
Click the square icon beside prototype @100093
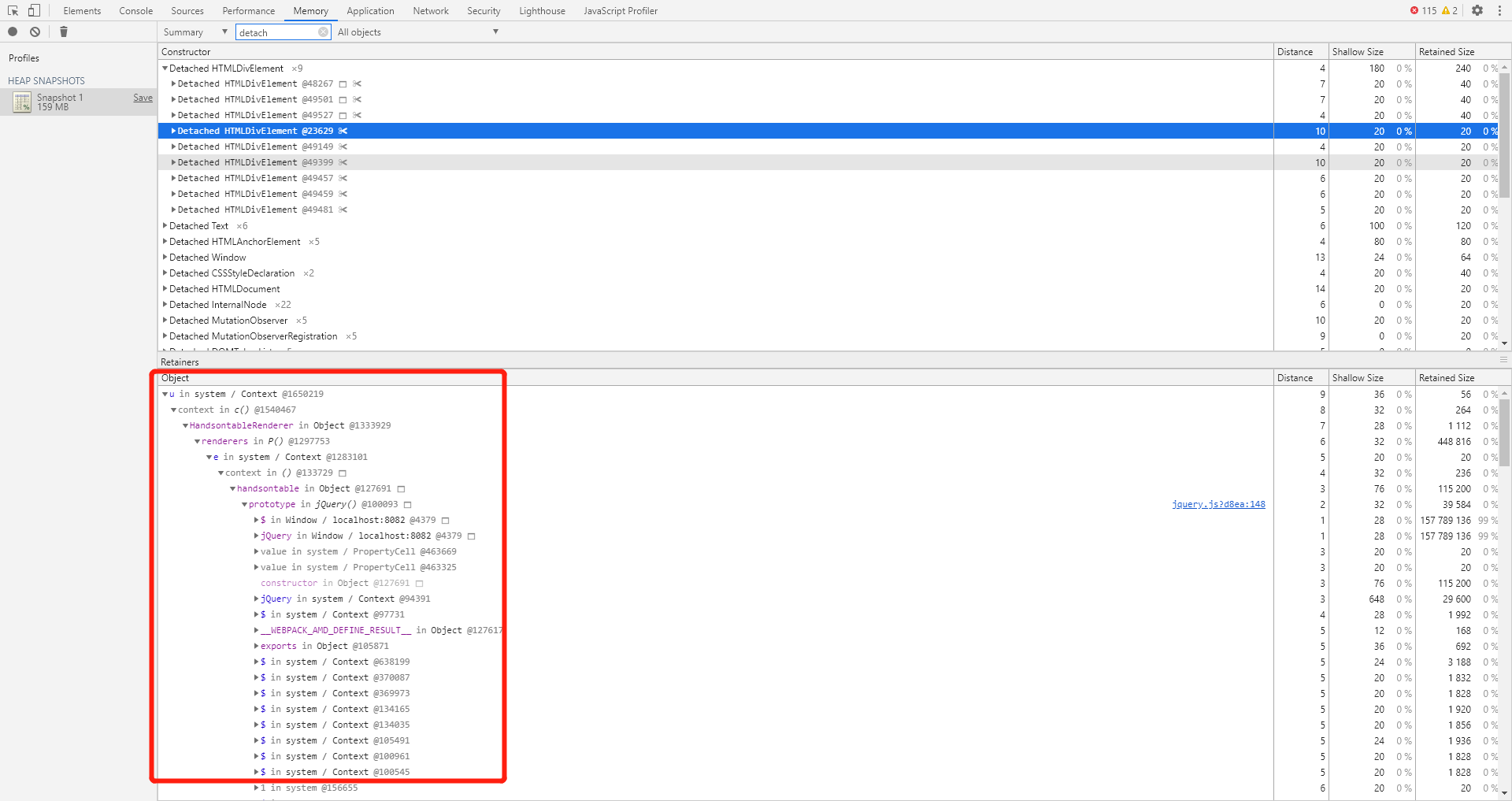(x=408, y=504)
